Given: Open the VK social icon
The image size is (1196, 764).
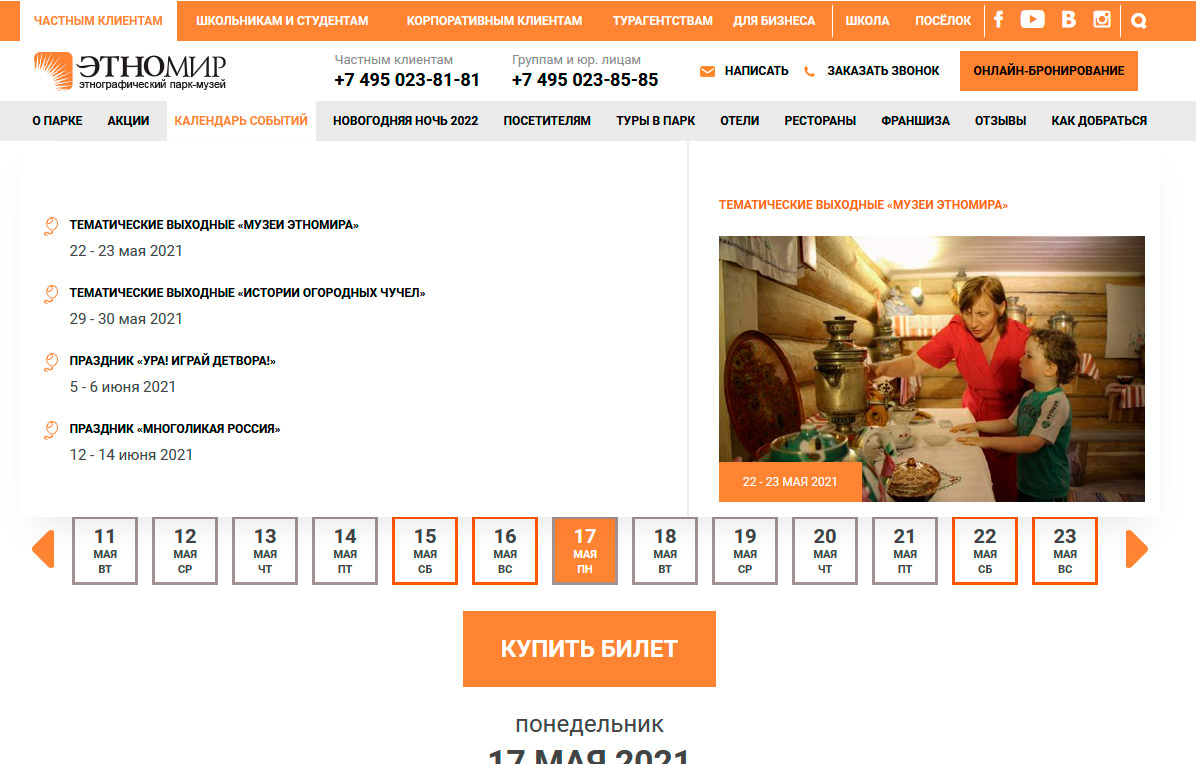Looking at the screenshot, I should 1068,19.
